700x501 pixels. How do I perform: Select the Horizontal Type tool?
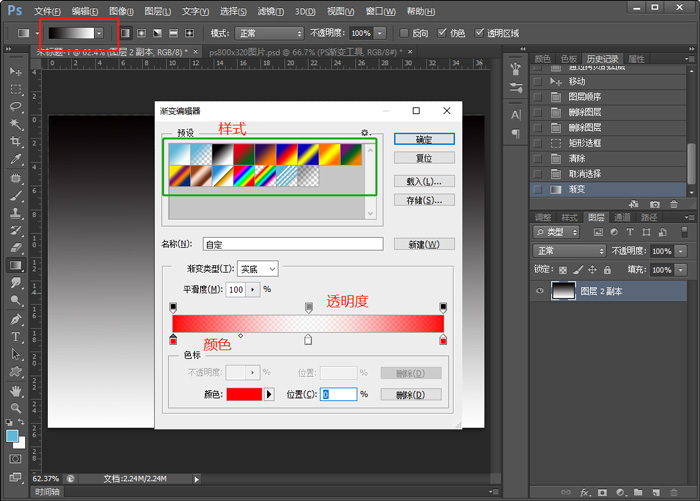(x=16, y=336)
